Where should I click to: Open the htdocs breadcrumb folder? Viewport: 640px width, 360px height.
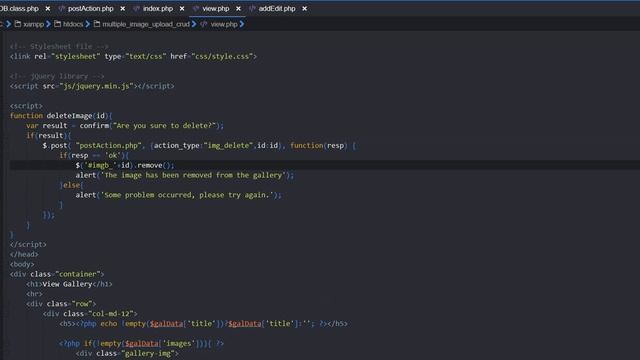[x=73, y=24]
